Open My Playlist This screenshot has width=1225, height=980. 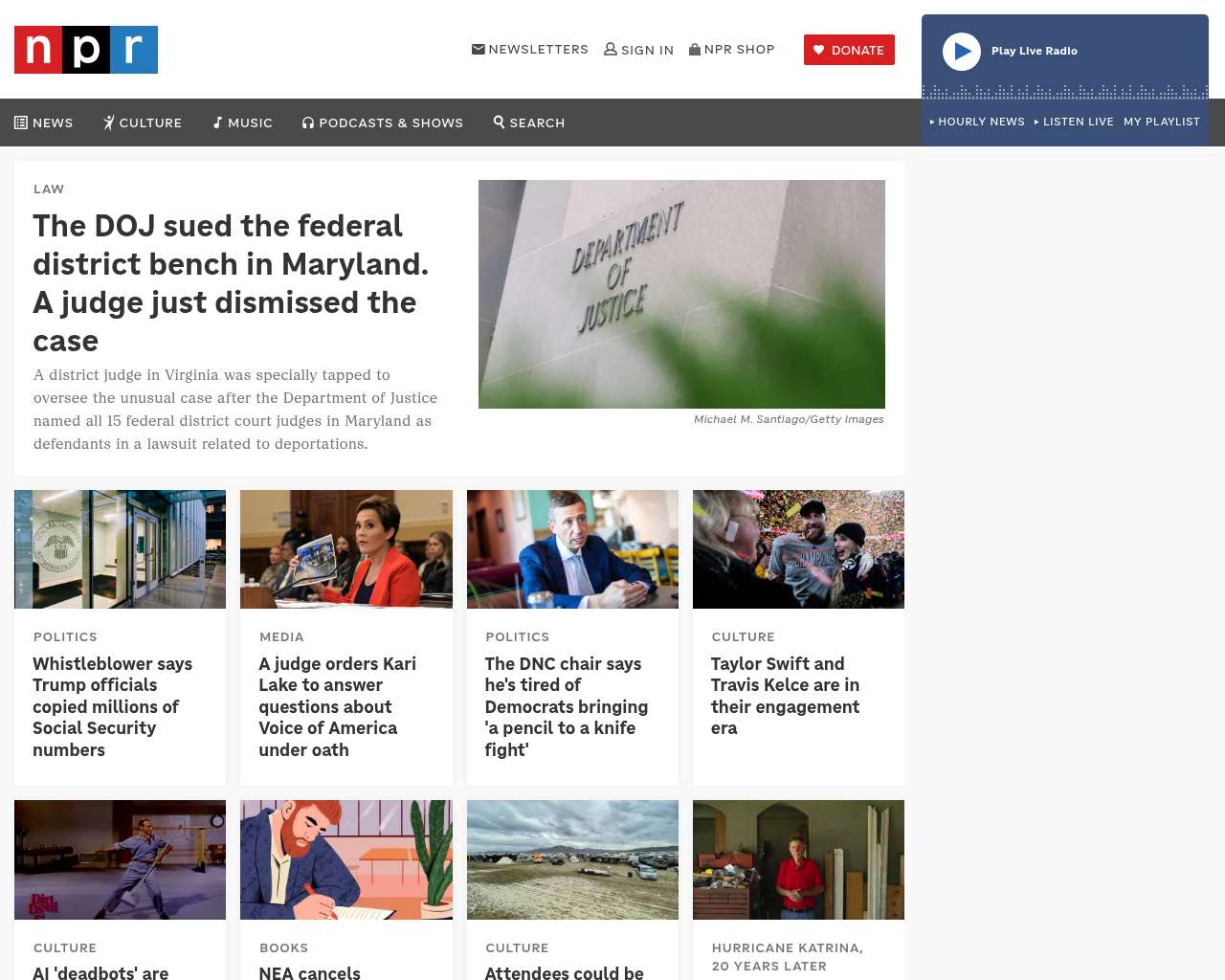(x=1162, y=122)
